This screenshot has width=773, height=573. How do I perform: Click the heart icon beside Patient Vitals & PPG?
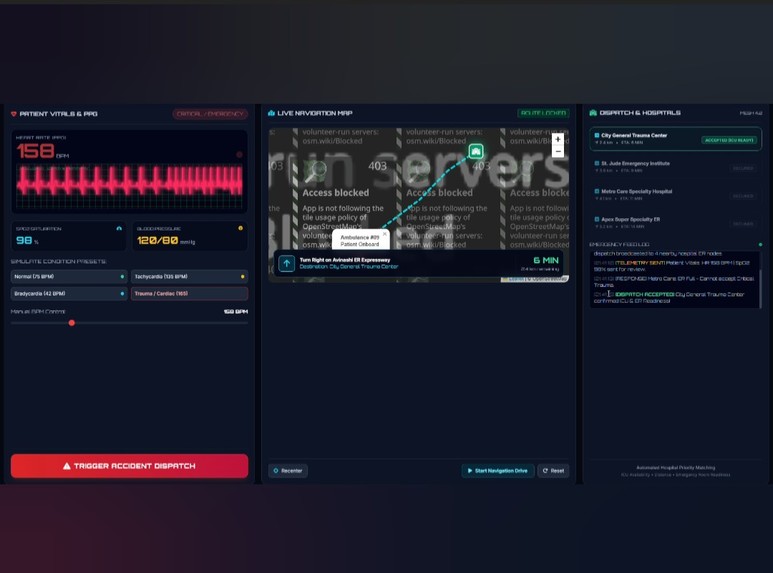point(14,114)
